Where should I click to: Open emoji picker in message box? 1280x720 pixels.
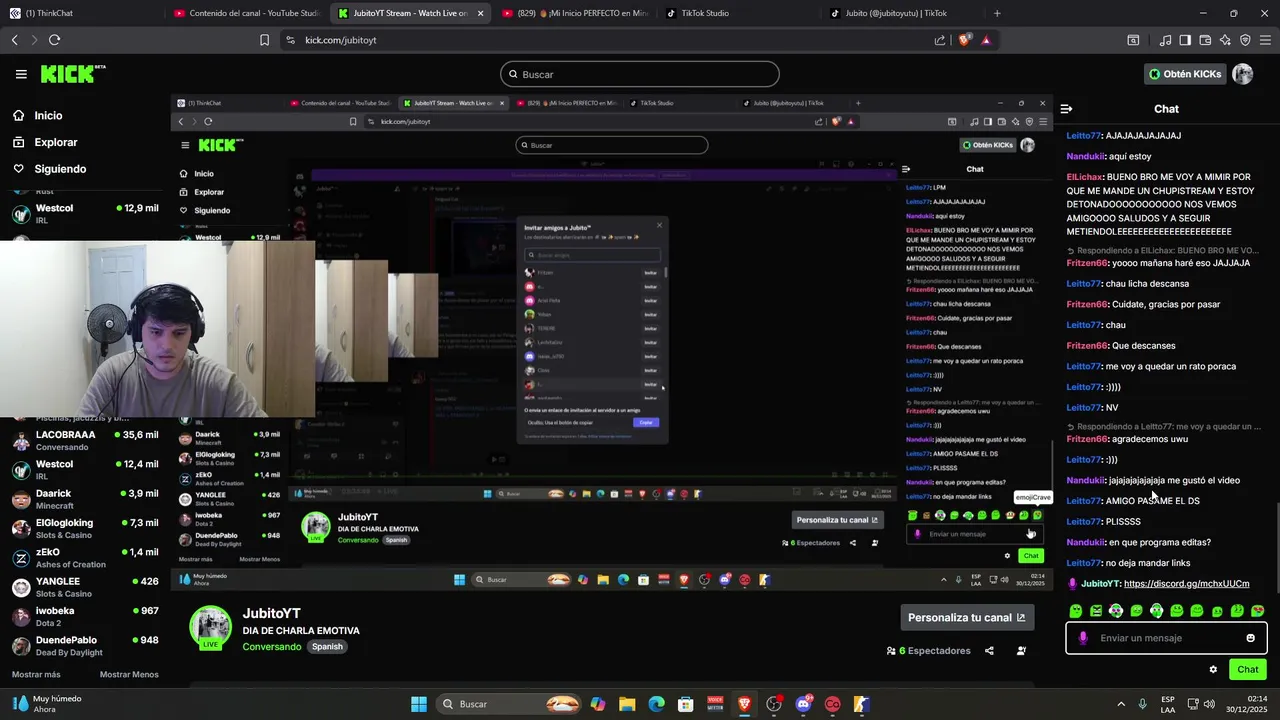click(1250, 638)
